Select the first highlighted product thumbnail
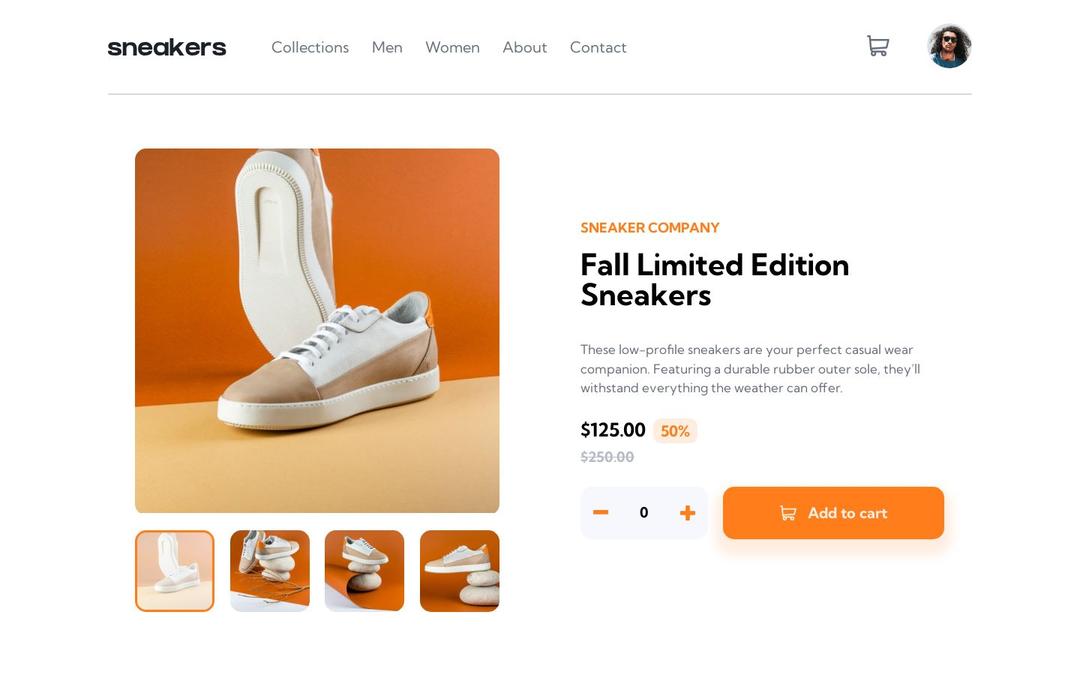 pyautogui.click(x=175, y=571)
